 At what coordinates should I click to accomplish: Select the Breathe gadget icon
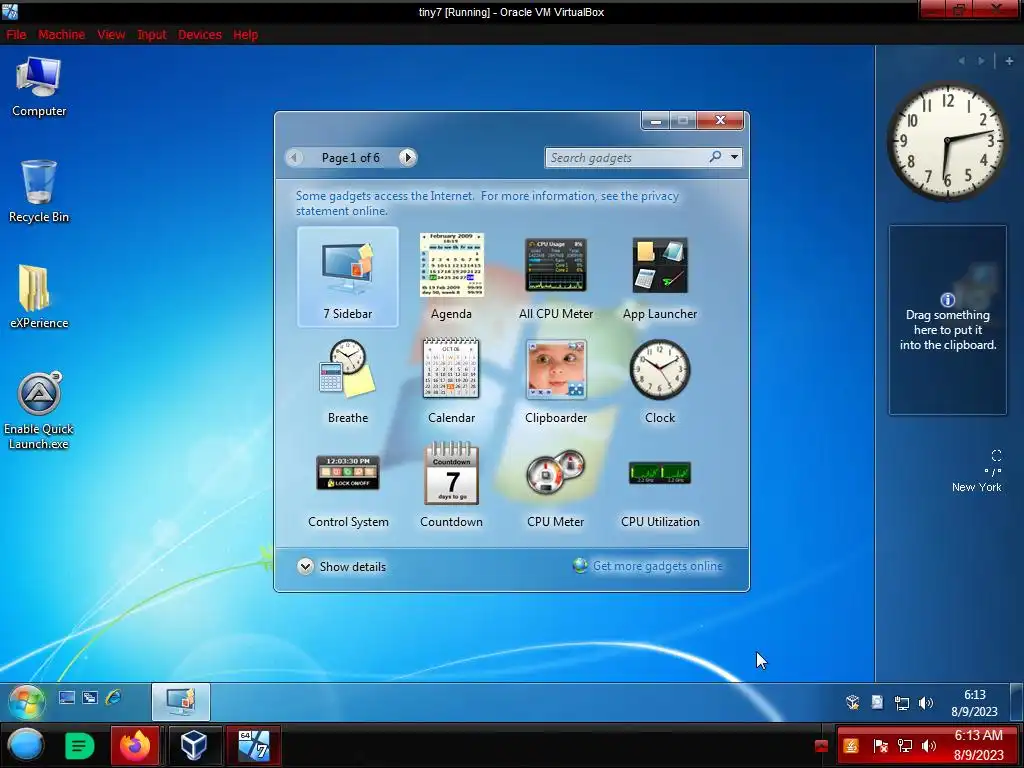(x=347, y=369)
